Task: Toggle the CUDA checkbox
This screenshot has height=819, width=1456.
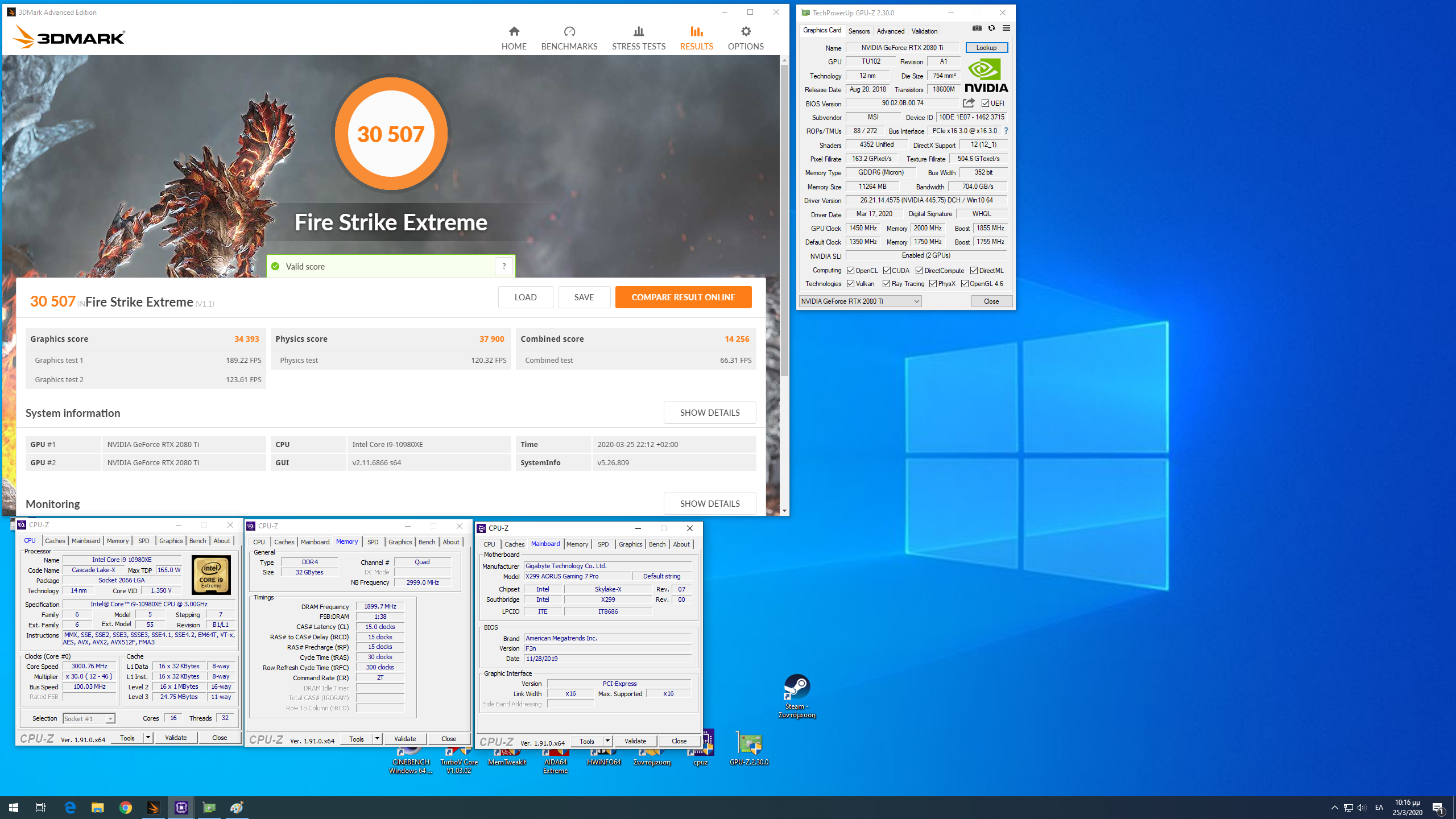Action: coord(887,270)
